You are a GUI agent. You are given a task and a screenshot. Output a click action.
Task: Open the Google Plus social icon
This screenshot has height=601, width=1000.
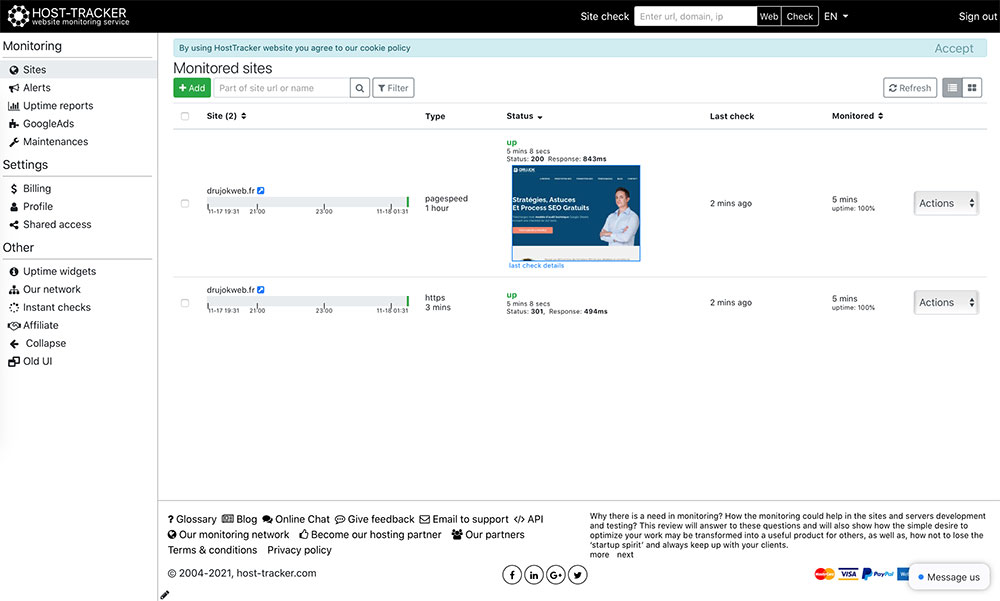point(555,575)
